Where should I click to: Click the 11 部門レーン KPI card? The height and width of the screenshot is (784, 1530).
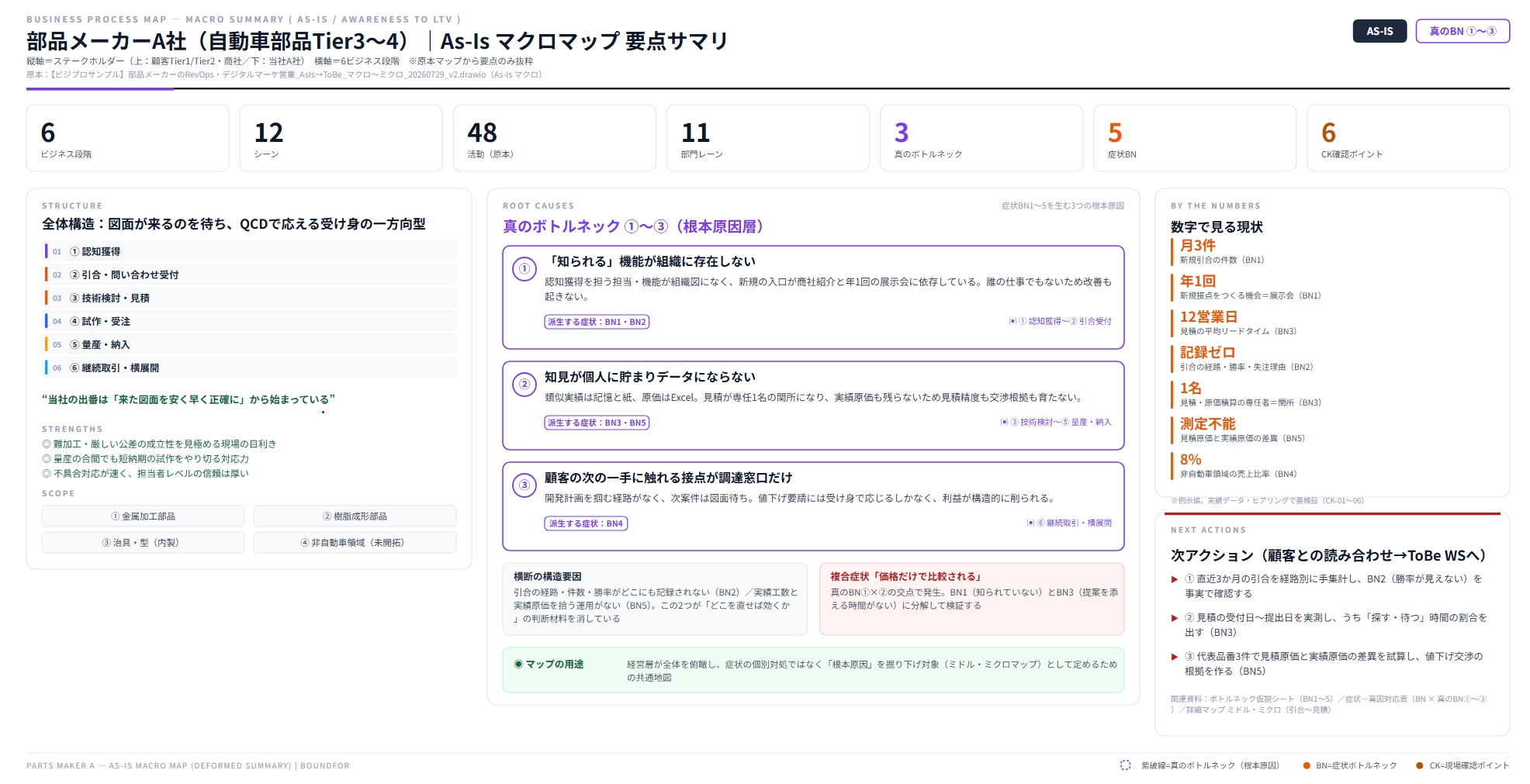pyautogui.click(x=767, y=138)
